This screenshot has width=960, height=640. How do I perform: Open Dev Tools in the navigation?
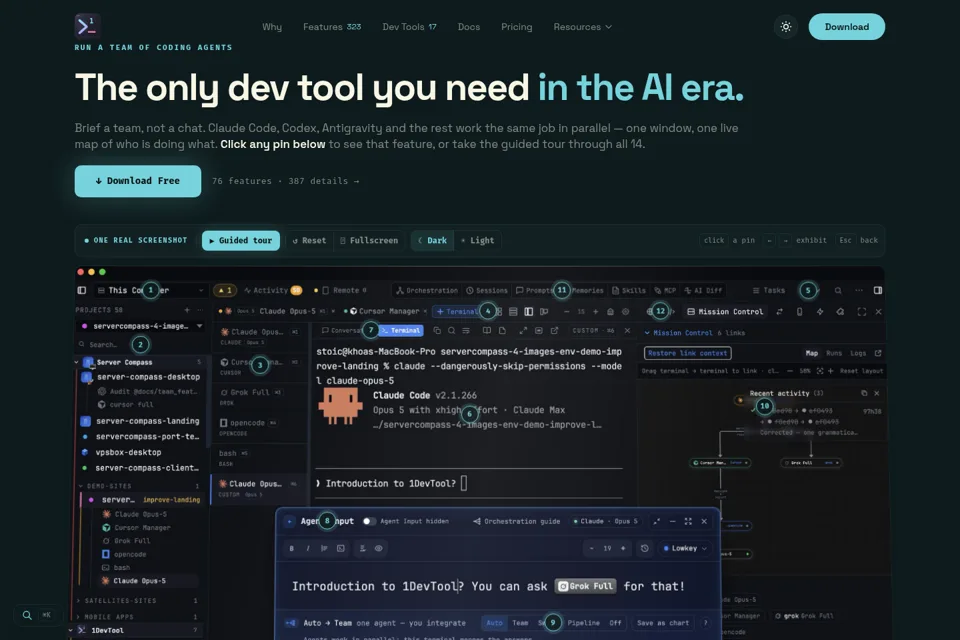pos(409,27)
